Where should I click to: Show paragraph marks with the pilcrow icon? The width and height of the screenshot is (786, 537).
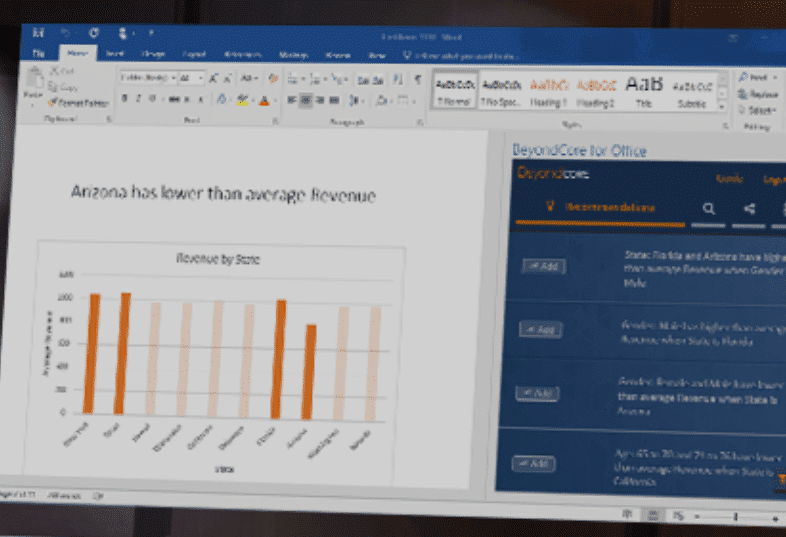pos(417,78)
